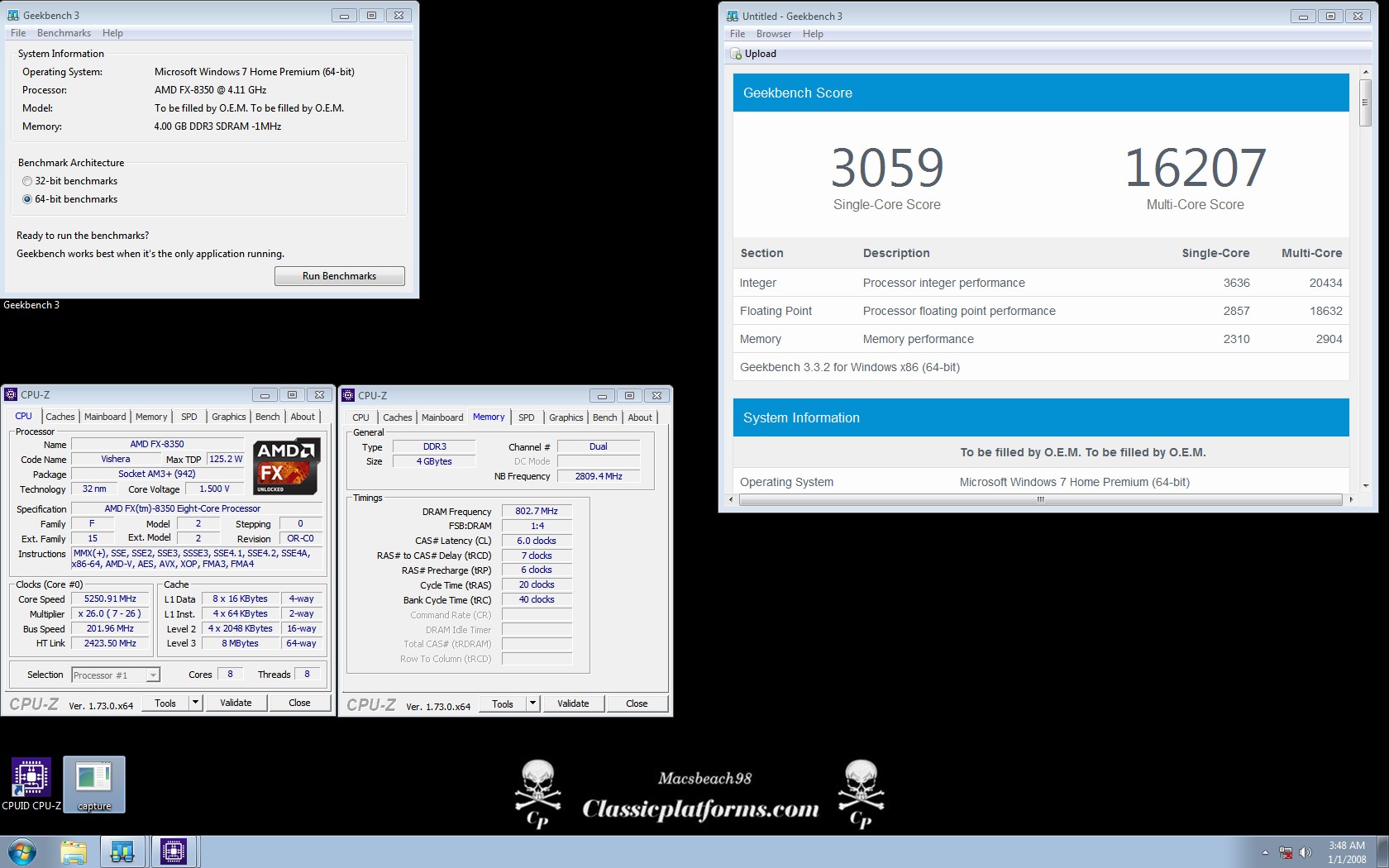The width and height of the screenshot is (1389, 868).
Task: Switch to Mainboard tab in left CPU-Z
Action: [x=105, y=417]
